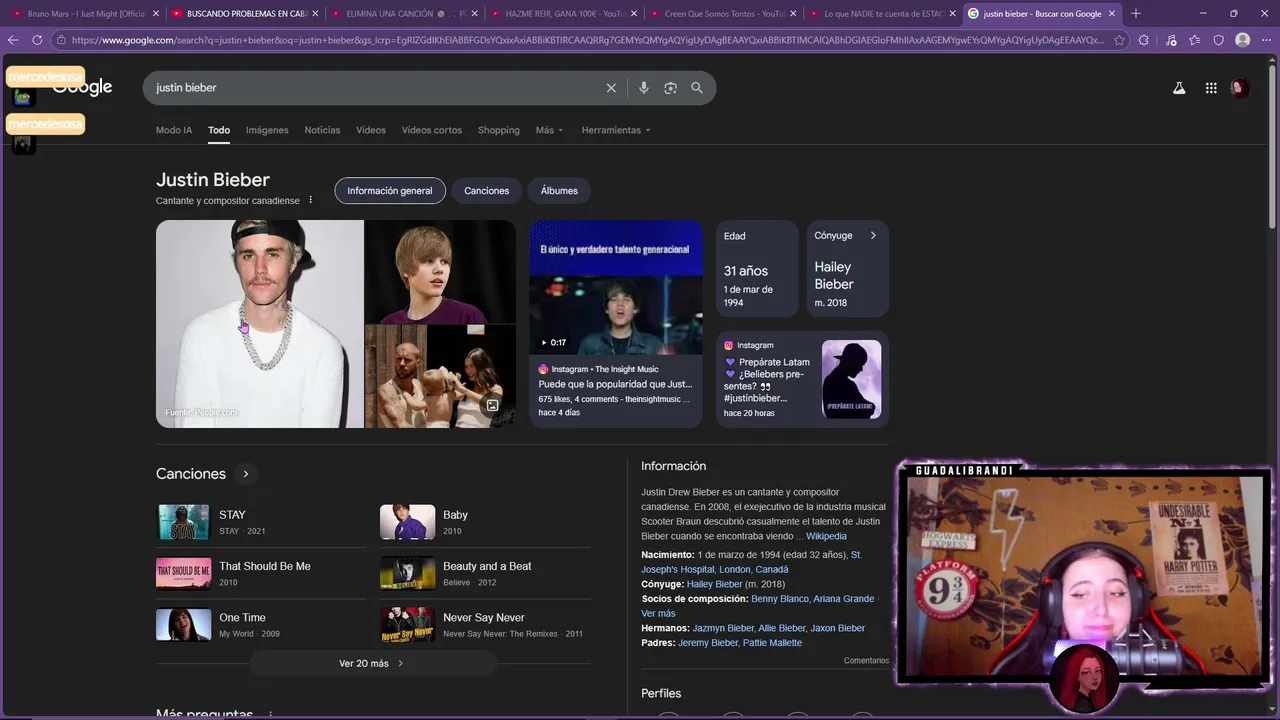This screenshot has height=720, width=1280.
Task: Open the song One Time
Action: [261, 625]
